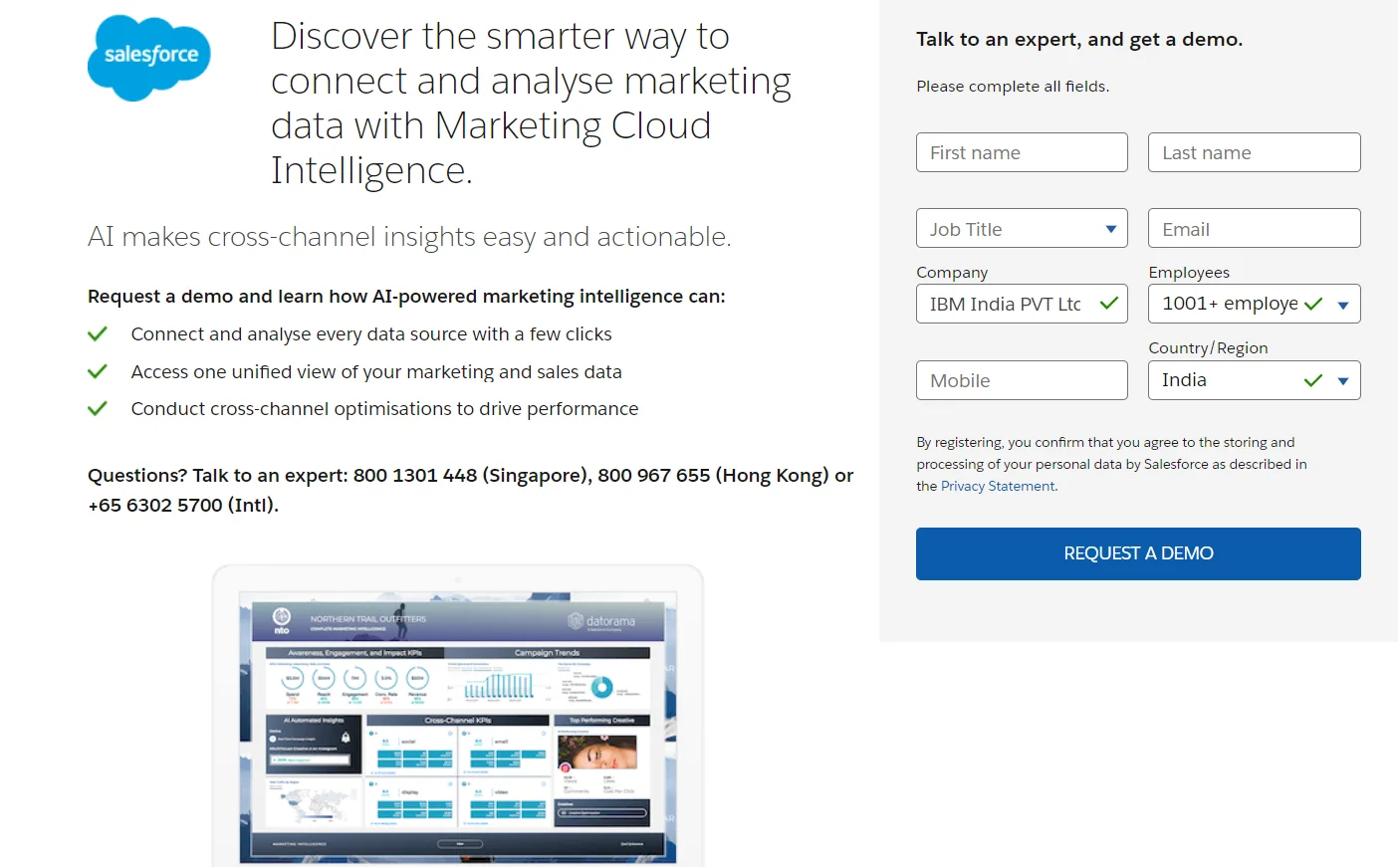Screen dimensions: 1400x867
Task: Click the "Talk to an expert, and get a demo" heading
Action: click(1079, 40)
